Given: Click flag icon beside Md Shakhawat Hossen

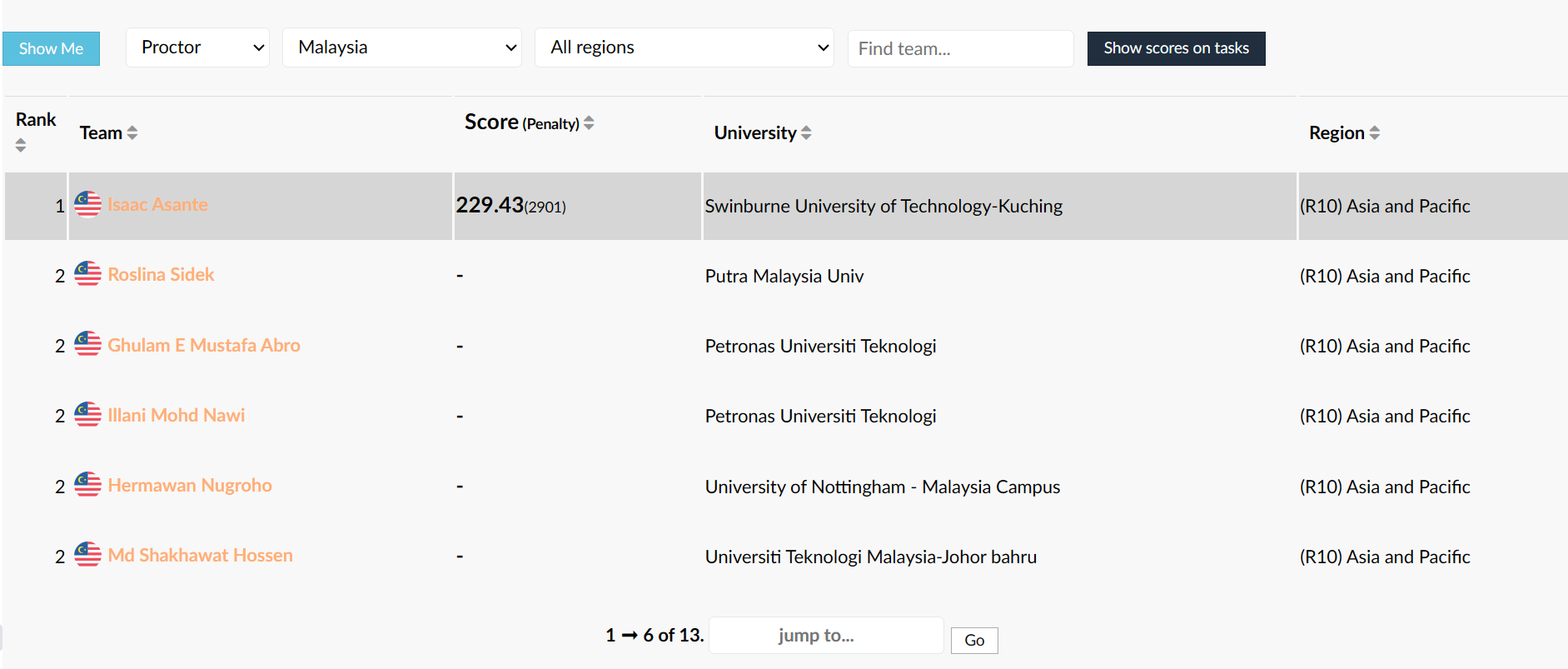Looking at the screenshot, I should [x=87, y=554].
